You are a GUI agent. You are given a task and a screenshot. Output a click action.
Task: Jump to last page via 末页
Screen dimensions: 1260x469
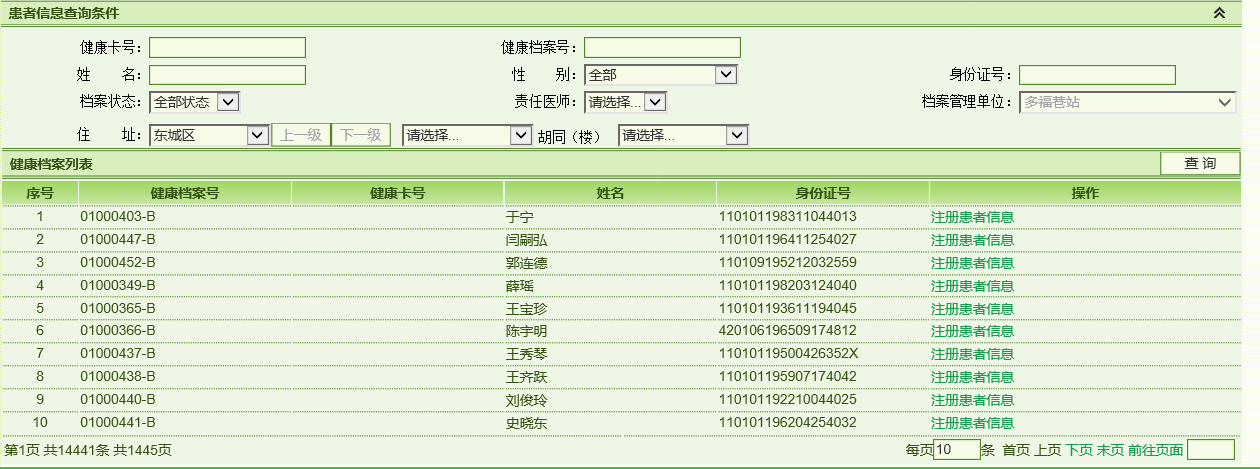click(1110, 451)
